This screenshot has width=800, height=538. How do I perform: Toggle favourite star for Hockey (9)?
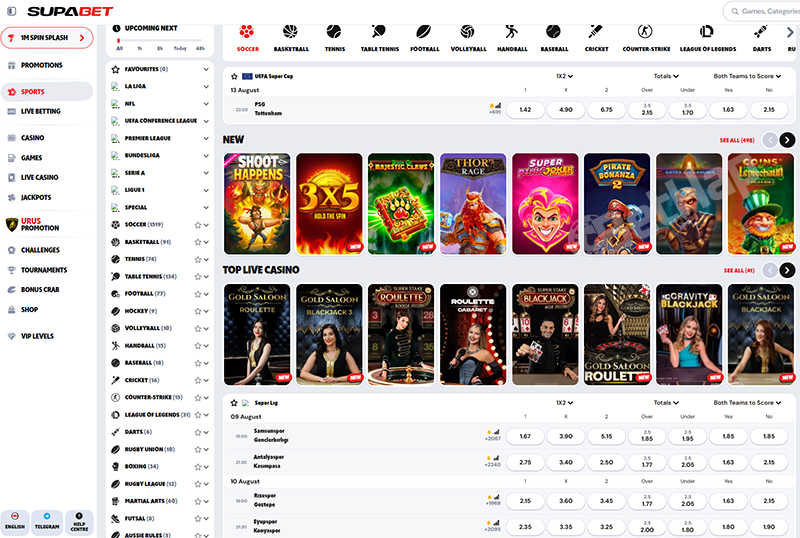tap(197, 311)
